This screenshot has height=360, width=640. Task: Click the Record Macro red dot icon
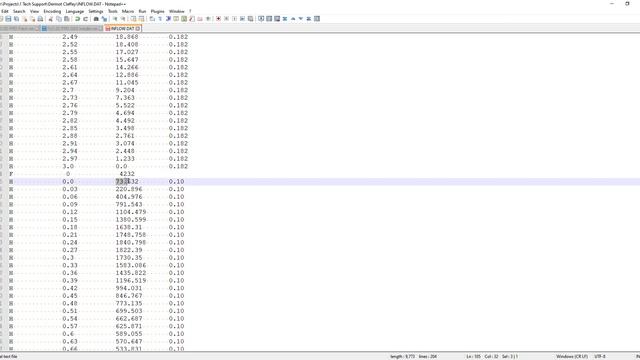(218, 19)
